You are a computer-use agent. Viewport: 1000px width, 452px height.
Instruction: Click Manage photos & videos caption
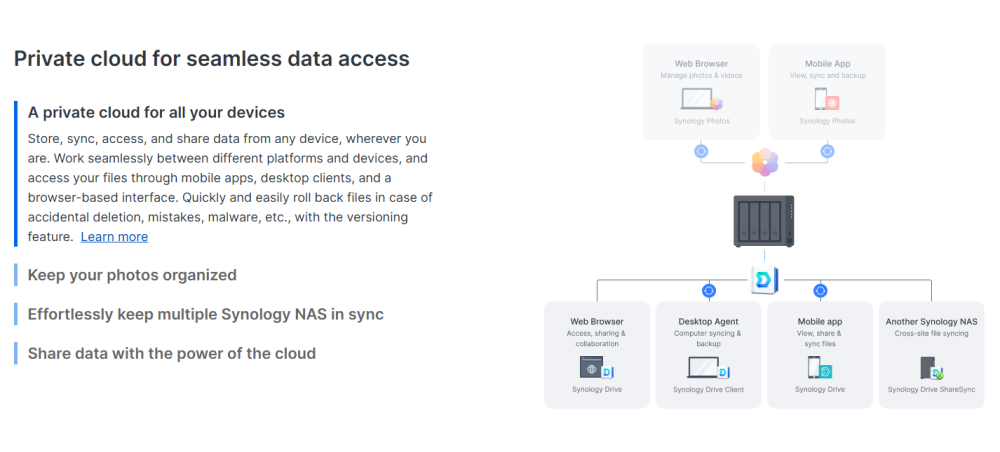pyautogui.click(x=702, y=75)
